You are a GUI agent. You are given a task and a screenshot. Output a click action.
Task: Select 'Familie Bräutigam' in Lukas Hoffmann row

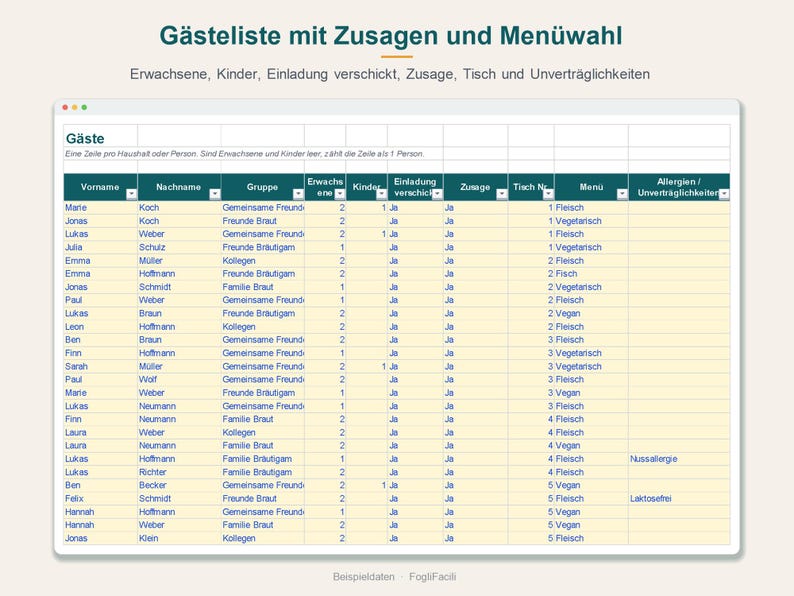point(262,459)
